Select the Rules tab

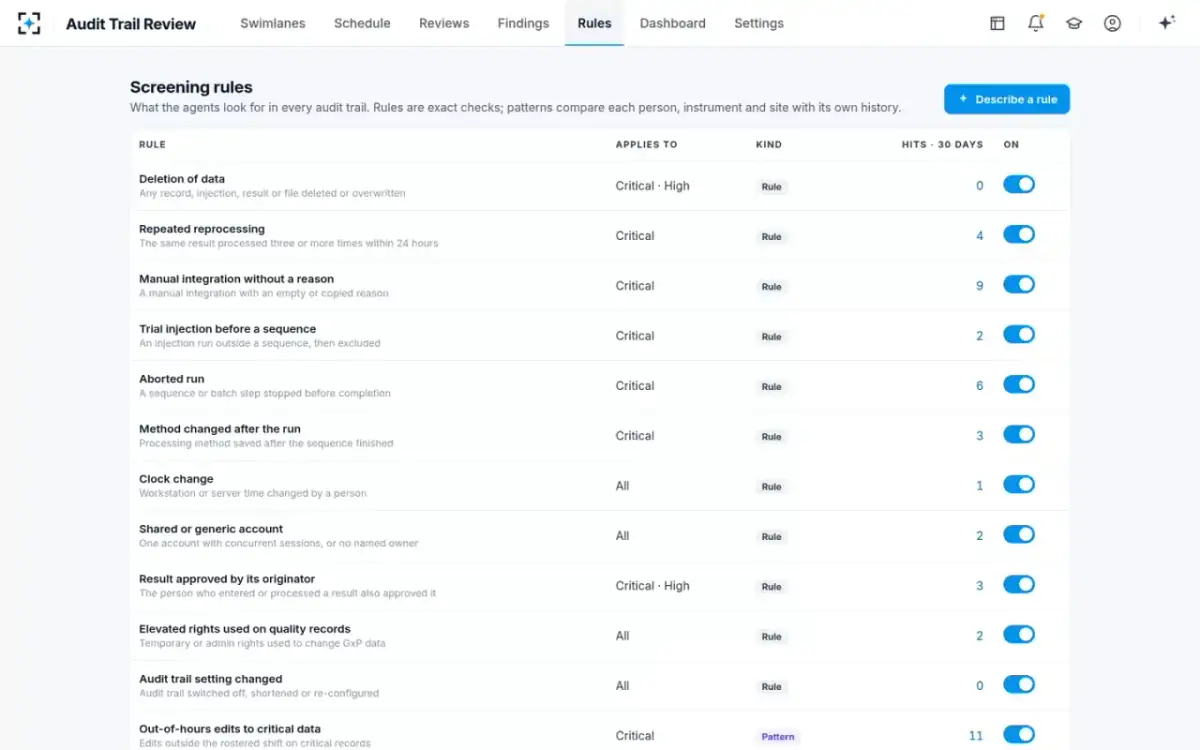pyautogui.click(x=594, y=23)
